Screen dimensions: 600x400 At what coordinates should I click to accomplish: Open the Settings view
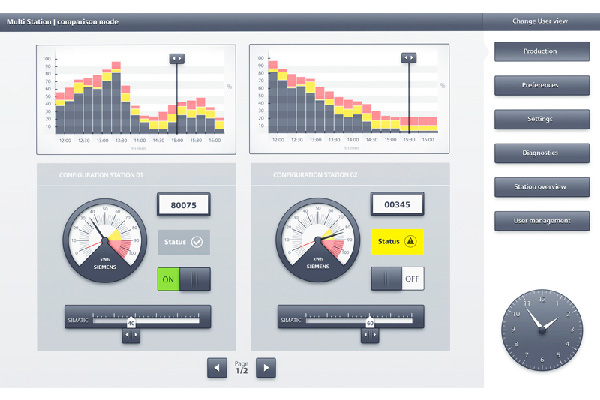tap(541, 119)
